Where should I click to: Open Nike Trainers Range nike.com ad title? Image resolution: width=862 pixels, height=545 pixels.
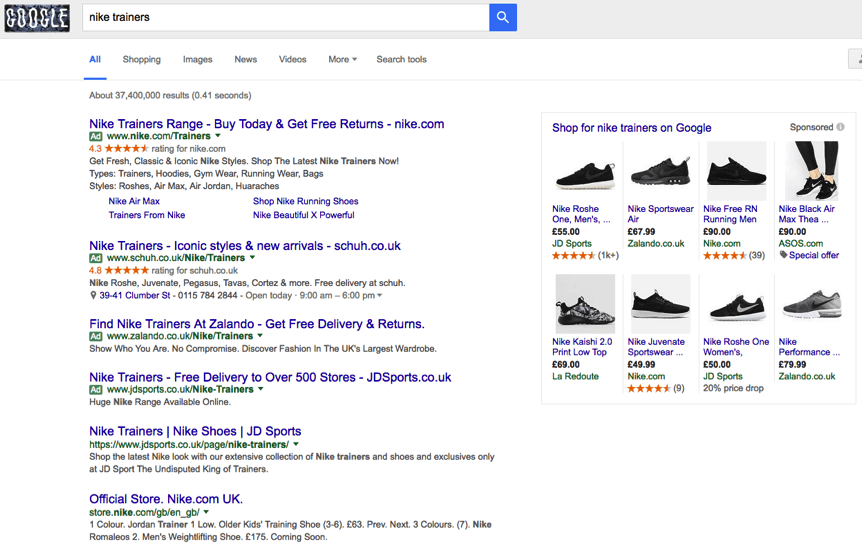click(267, 124)
